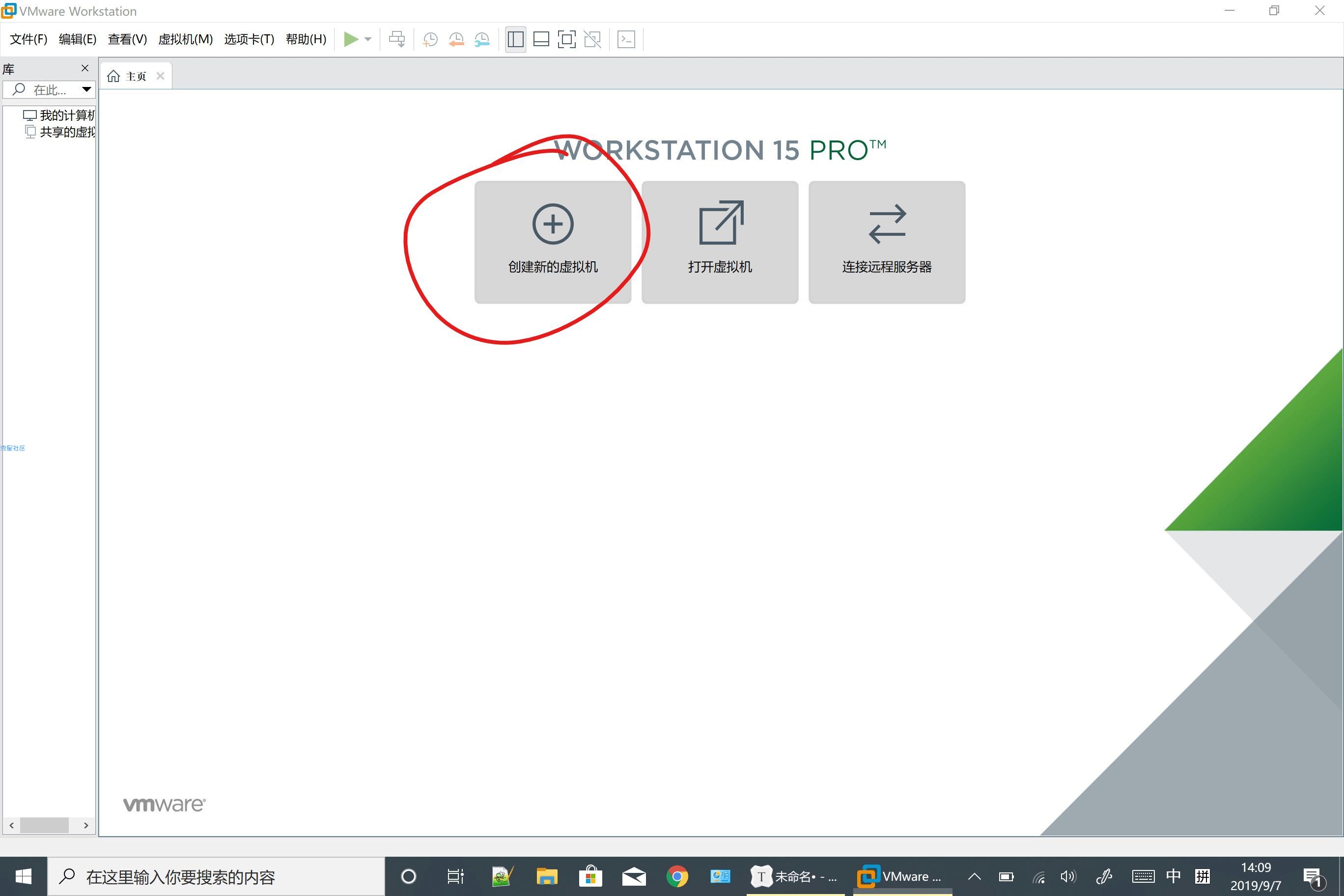Open the 查看(V) menu
1344x896 pixels.
tap(127, 39)
